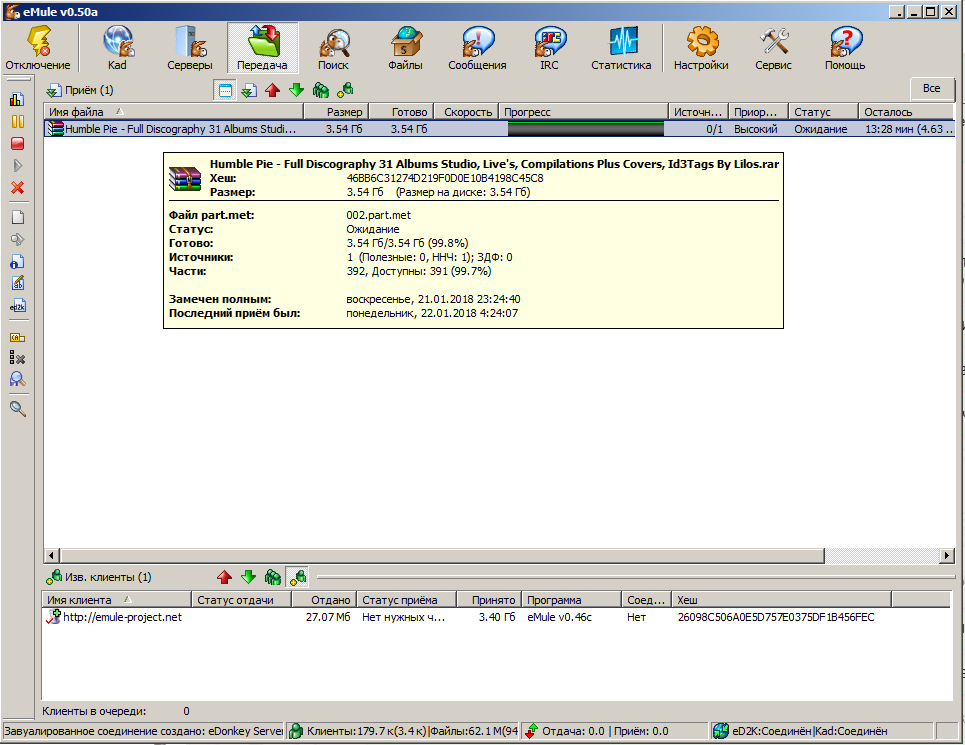Sort clients by Программа header
Viewport: 965px width, 745px height.
click(x=571, y=600)
